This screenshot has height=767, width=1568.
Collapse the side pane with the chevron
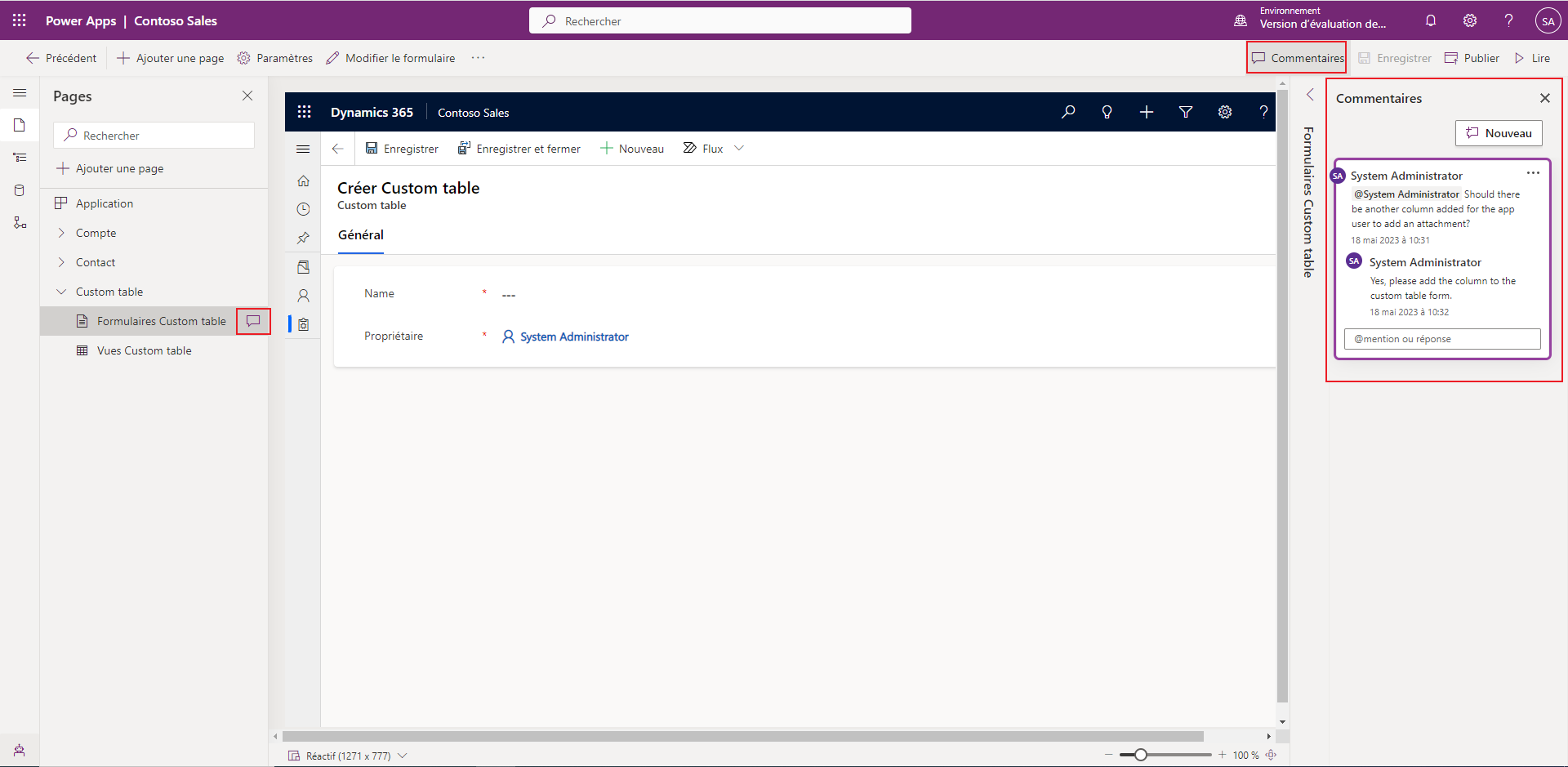[1309, 95]
